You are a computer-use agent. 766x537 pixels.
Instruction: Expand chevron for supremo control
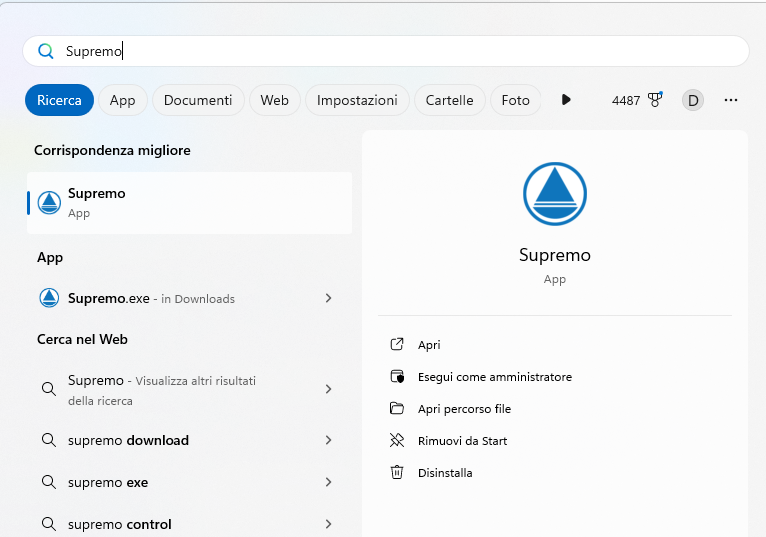[328, 524]
